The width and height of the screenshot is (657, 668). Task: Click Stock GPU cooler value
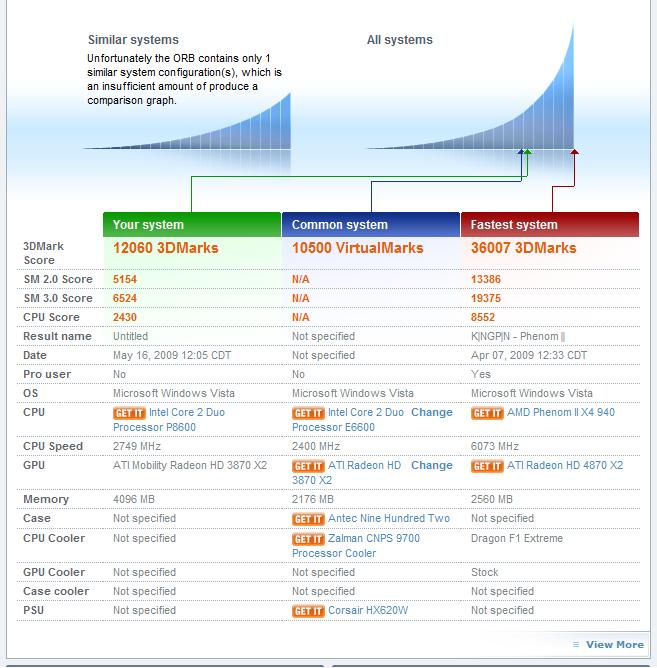tap(484, 572)
